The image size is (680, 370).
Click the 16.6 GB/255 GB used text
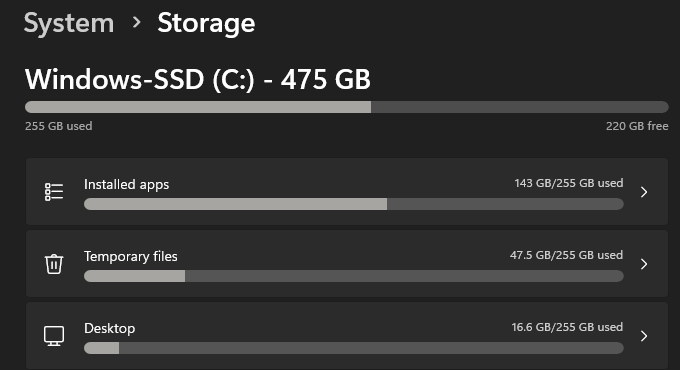[x=567, y=327]
